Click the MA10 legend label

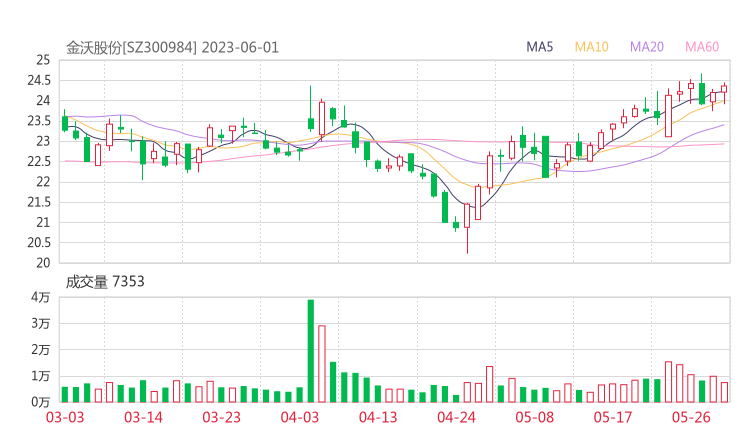point(591,47)
